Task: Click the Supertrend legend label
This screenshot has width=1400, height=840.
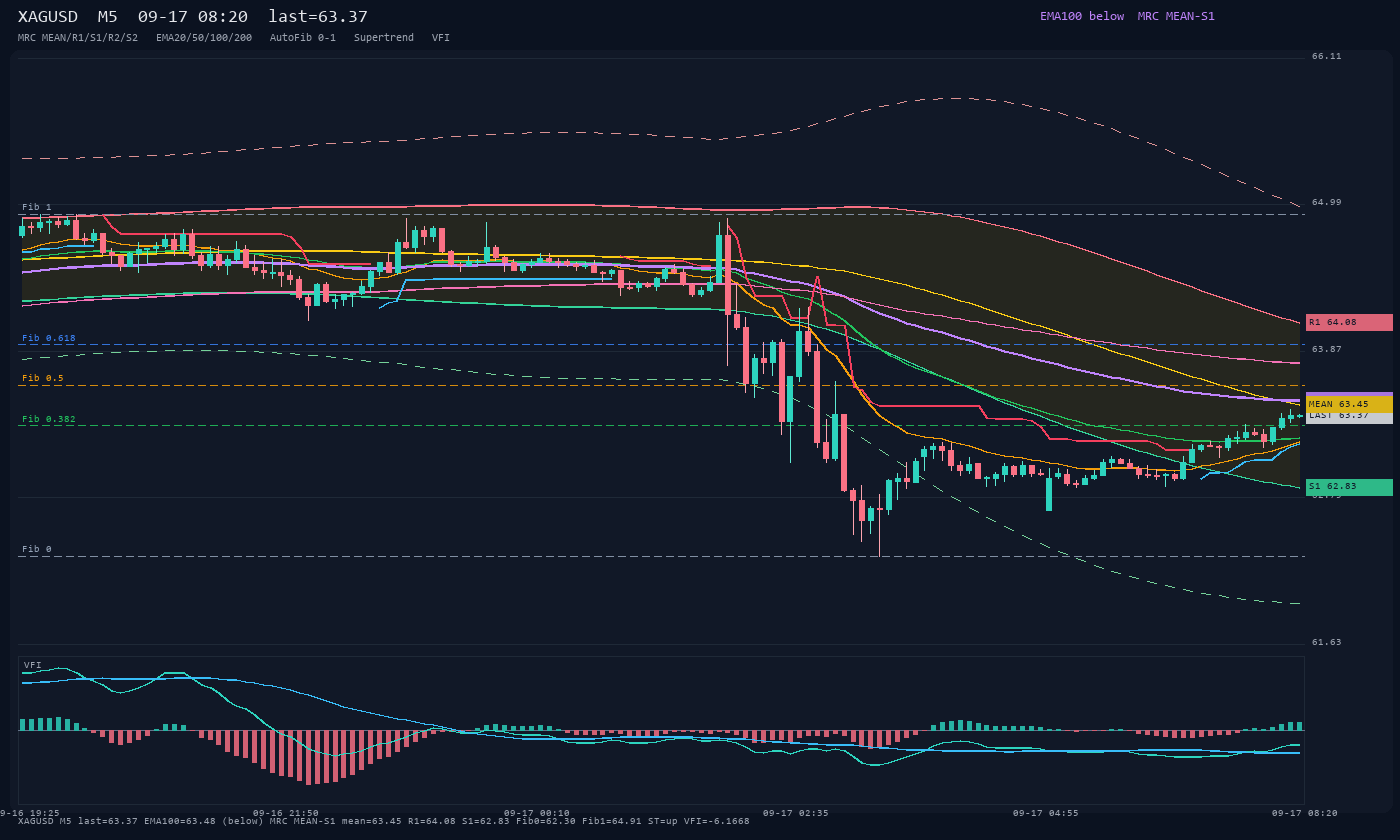Action: [383, 38]
